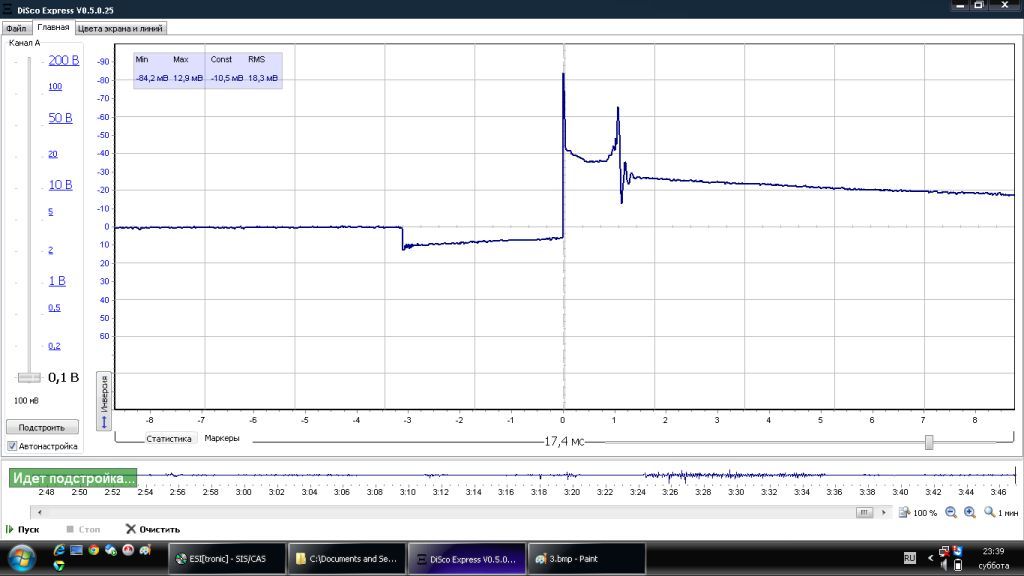Set voltage range to 2

pos(50,250)
